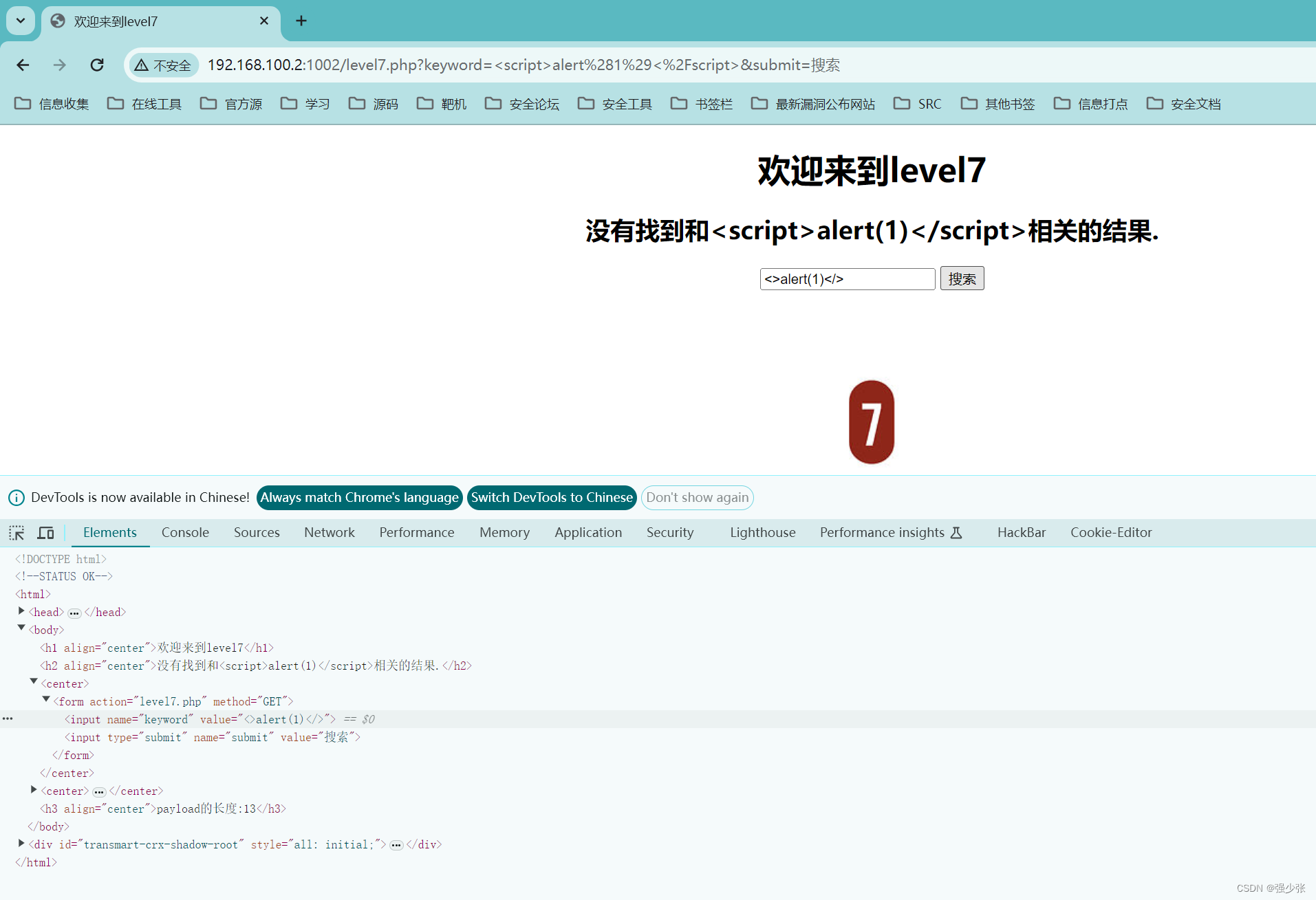Switch to the Performance tab

417,533
